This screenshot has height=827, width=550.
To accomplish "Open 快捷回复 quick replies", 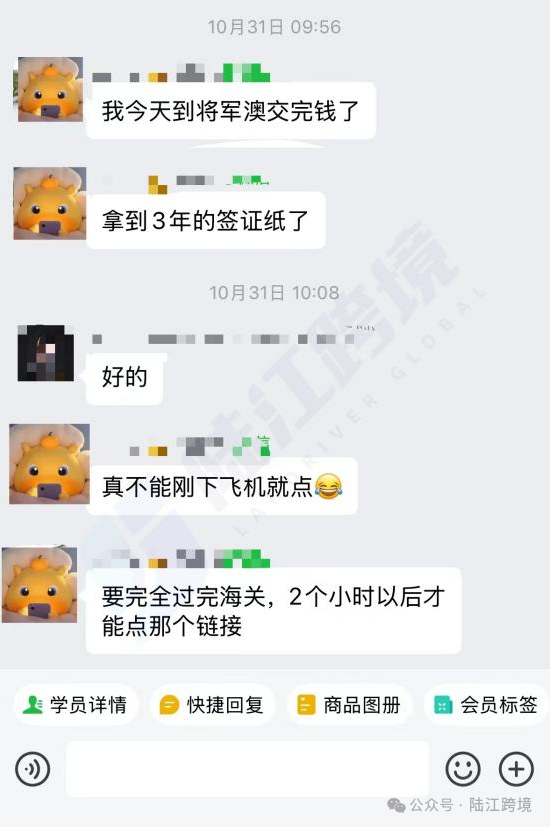I will click(213, 705).
